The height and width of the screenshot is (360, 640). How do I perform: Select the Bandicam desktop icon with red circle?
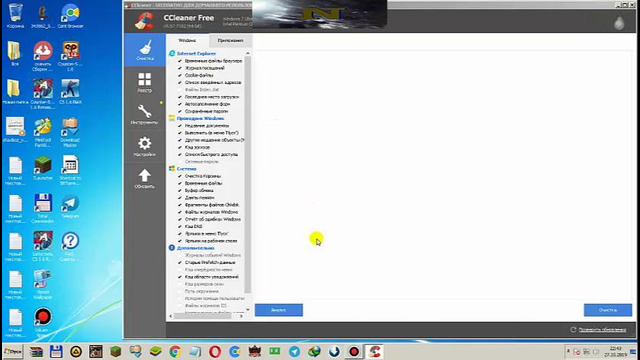(x=43, y=322)
